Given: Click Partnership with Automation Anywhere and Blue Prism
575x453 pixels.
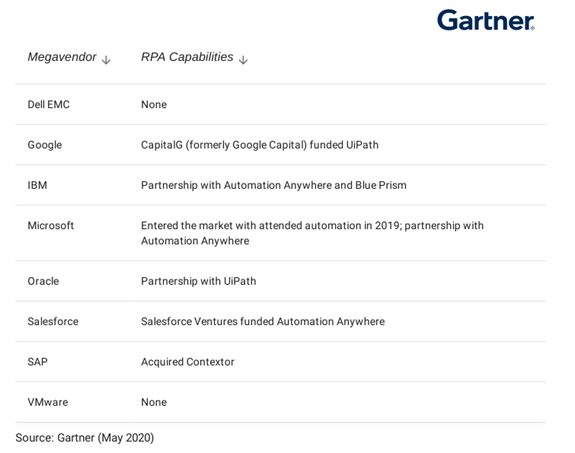Looking at the screenshot, I should 274,185.
